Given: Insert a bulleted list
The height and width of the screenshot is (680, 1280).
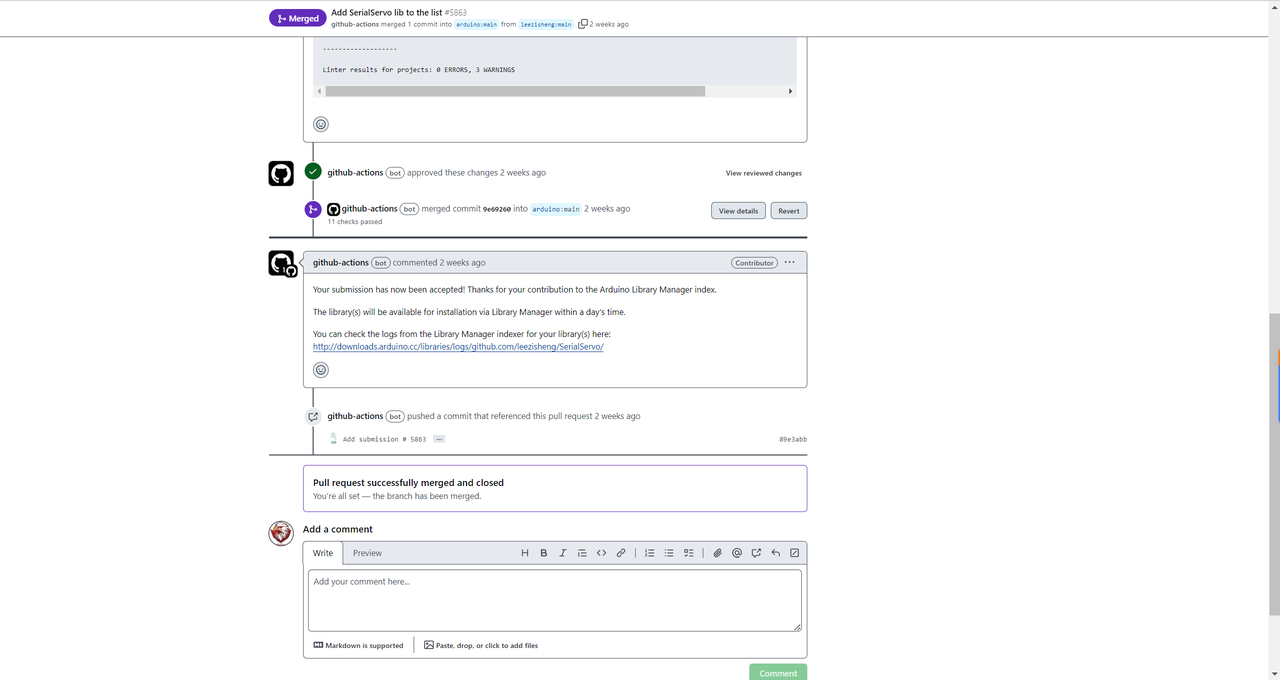Looking at the screenshot, I should 669,553.
